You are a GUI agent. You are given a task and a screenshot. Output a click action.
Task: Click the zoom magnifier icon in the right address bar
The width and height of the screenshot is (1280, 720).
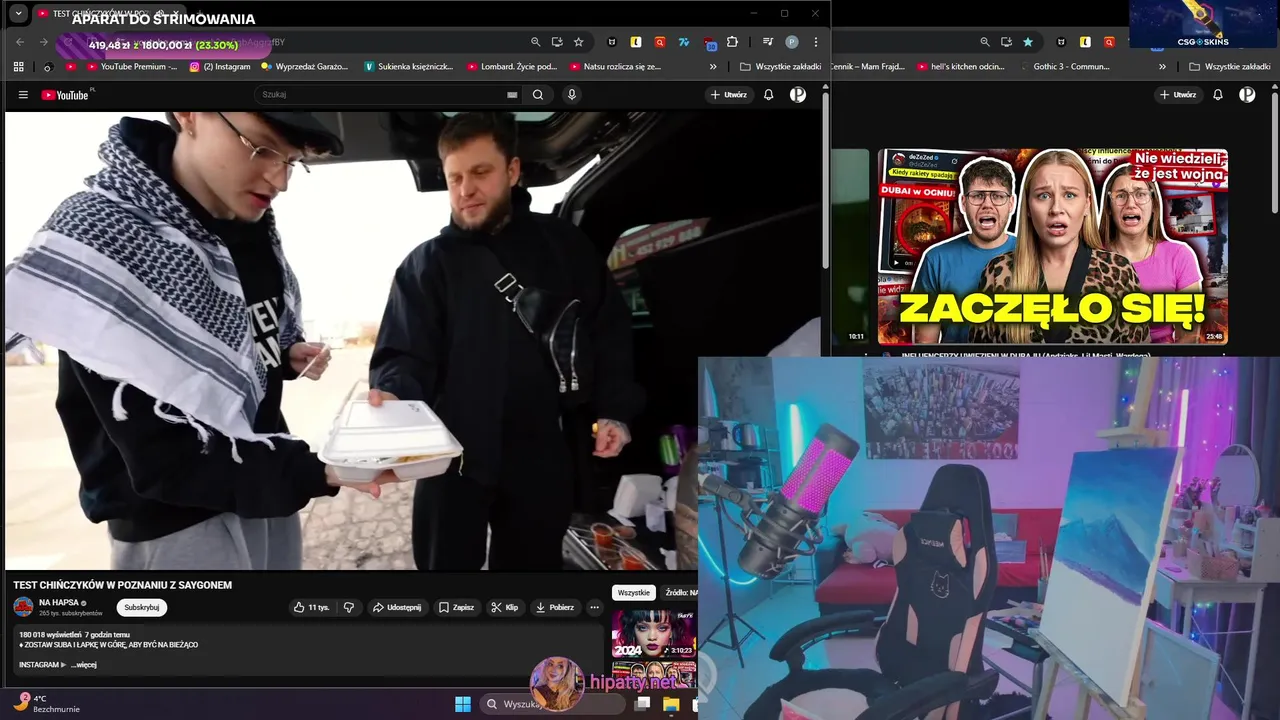pyautogui.click(x=985, y=42)
